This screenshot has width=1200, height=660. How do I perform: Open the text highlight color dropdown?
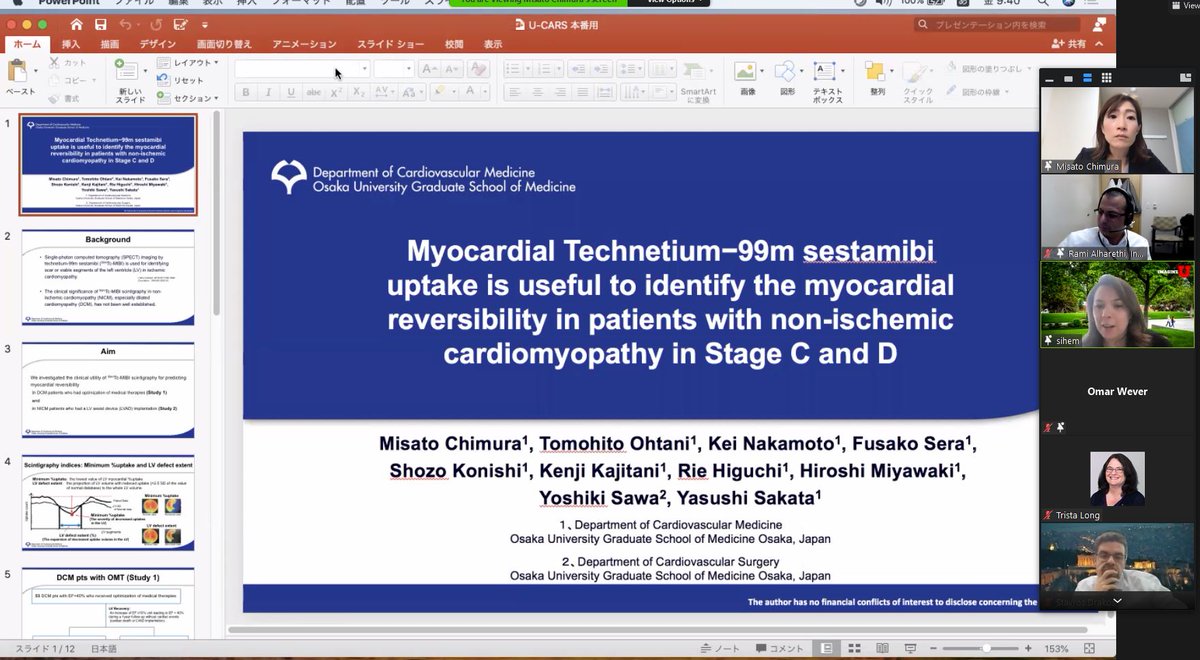point(456,92)
